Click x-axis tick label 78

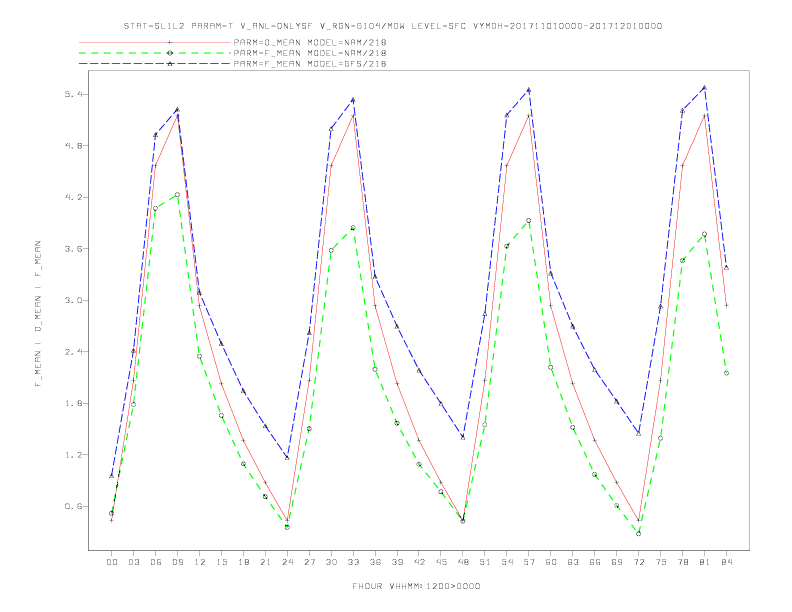pyautogui.click(x=683, y=562)
